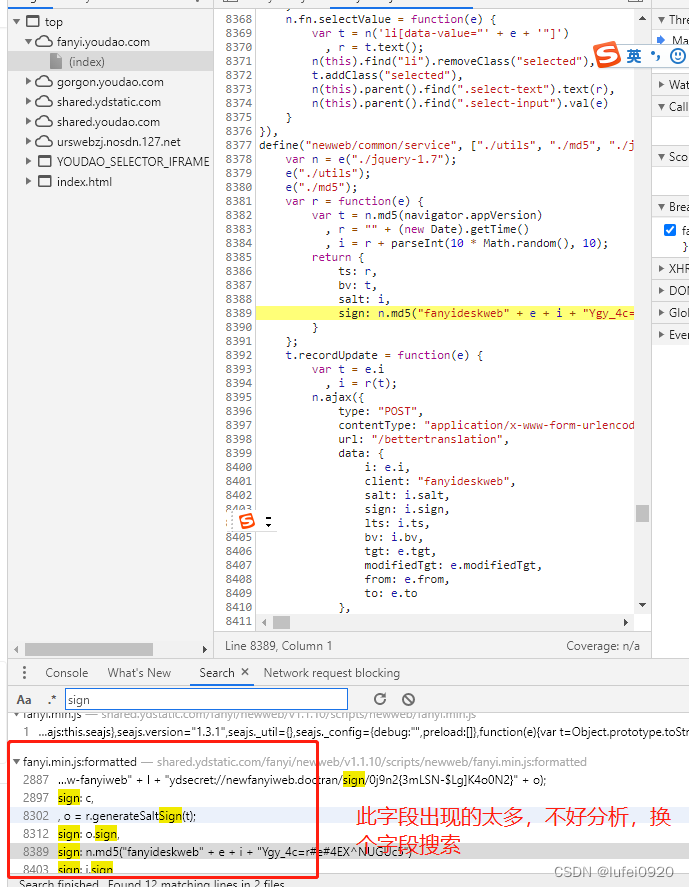Expand YOUDAO_SELECTOR_IFRAME tree node
The image size is (689, 887).
click(x=28, y=161)
